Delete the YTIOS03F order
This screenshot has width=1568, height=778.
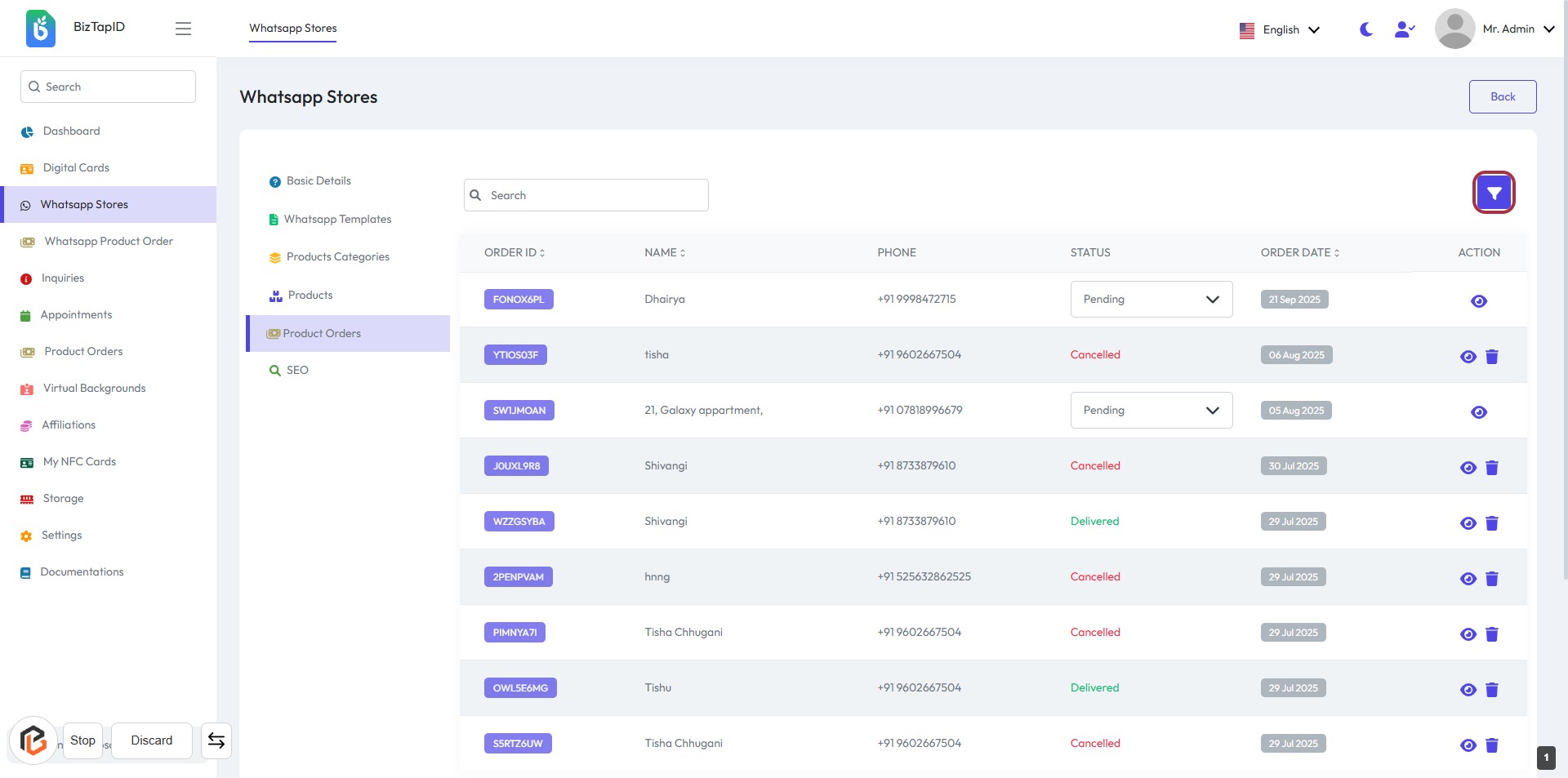click(x=1491, y=357)
